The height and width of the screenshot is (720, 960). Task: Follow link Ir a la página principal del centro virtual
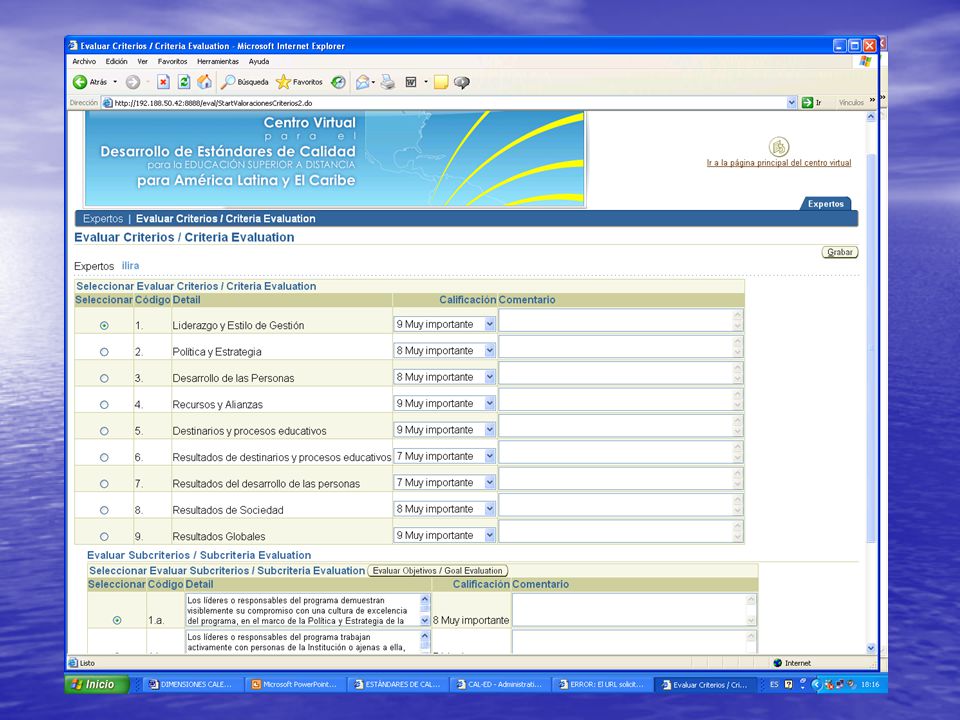(779, 163)
